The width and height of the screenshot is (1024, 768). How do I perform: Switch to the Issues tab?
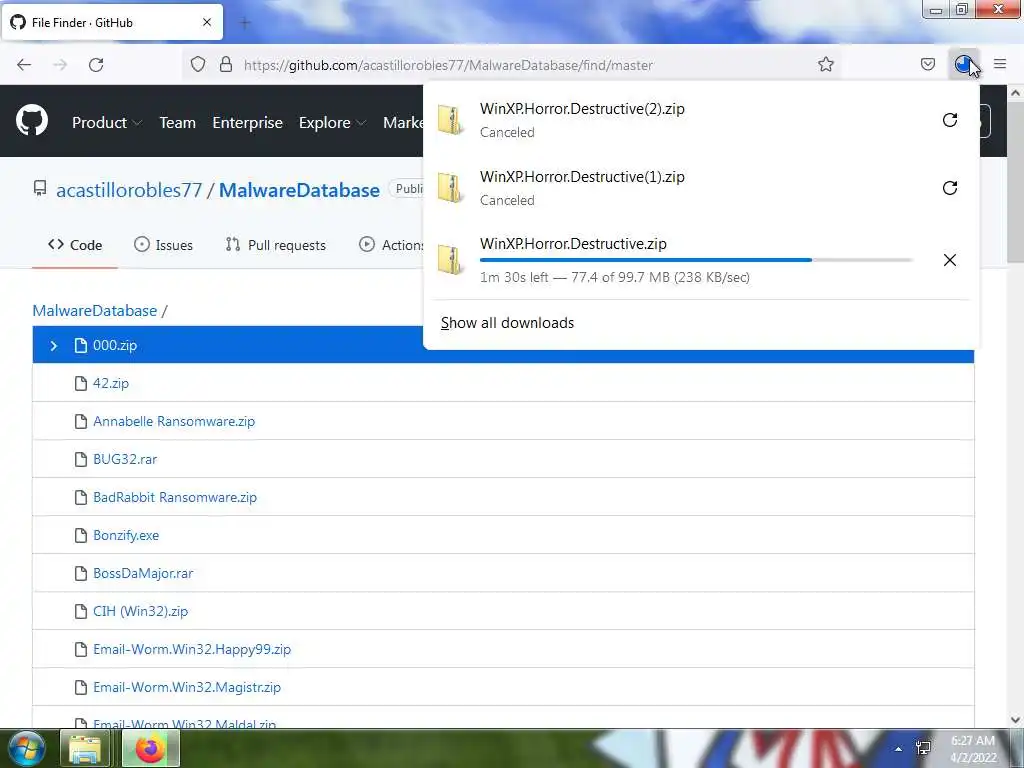click(x=163, y=245)
